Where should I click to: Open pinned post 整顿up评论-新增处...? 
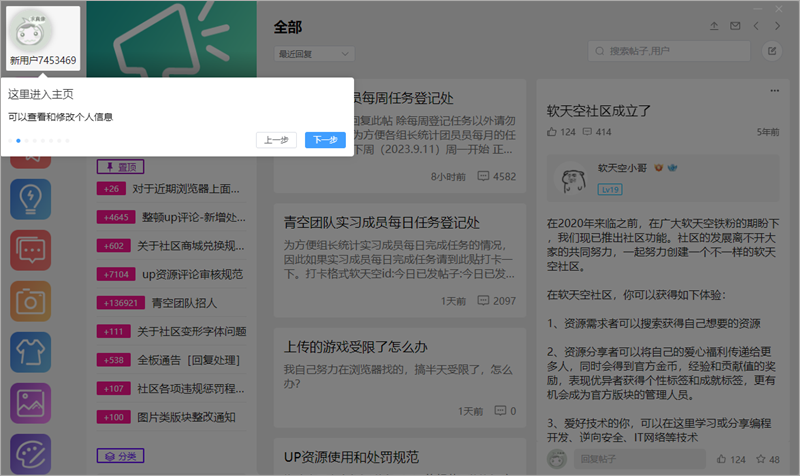coord(193,217)
